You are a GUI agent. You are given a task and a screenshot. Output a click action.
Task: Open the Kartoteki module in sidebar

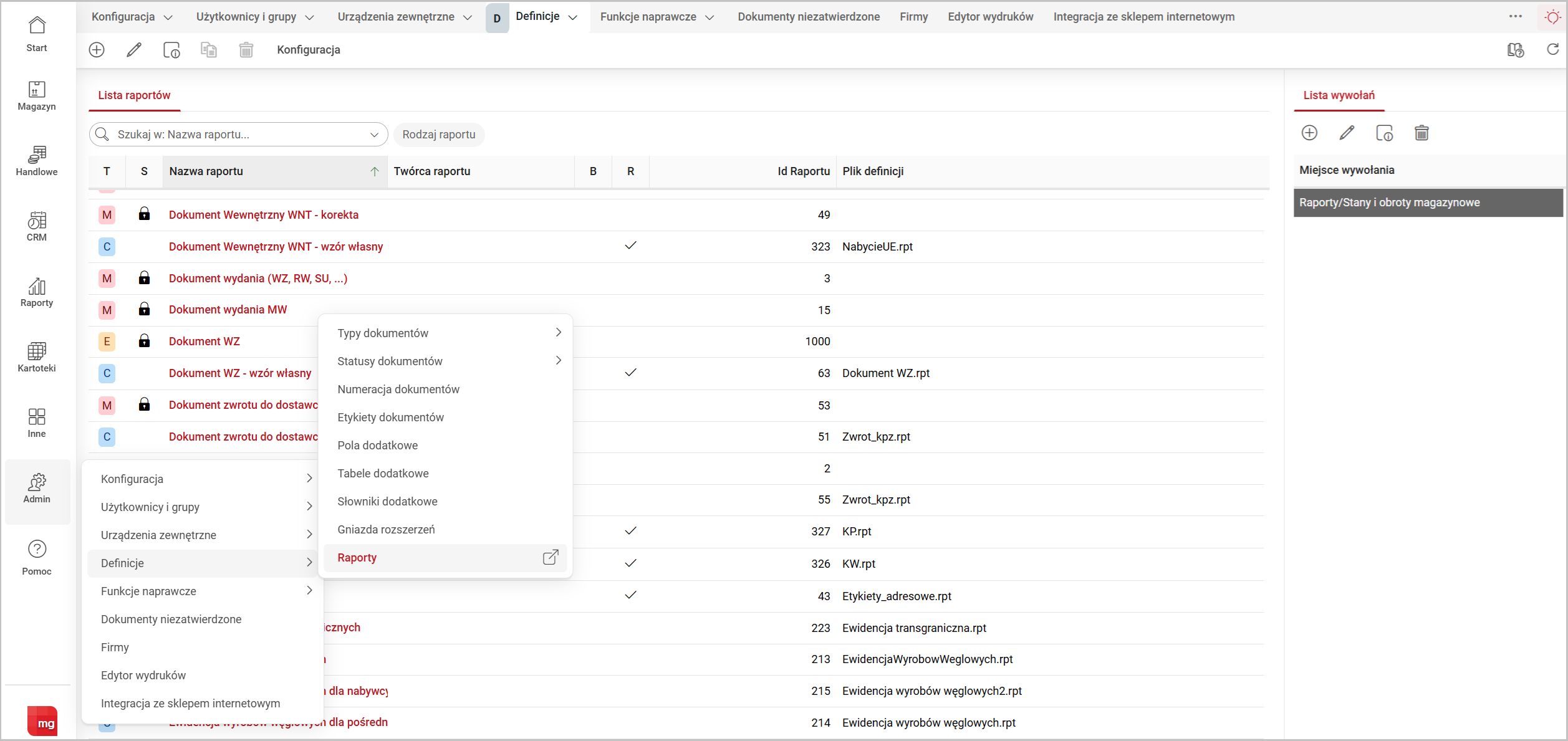coord(37,358)
